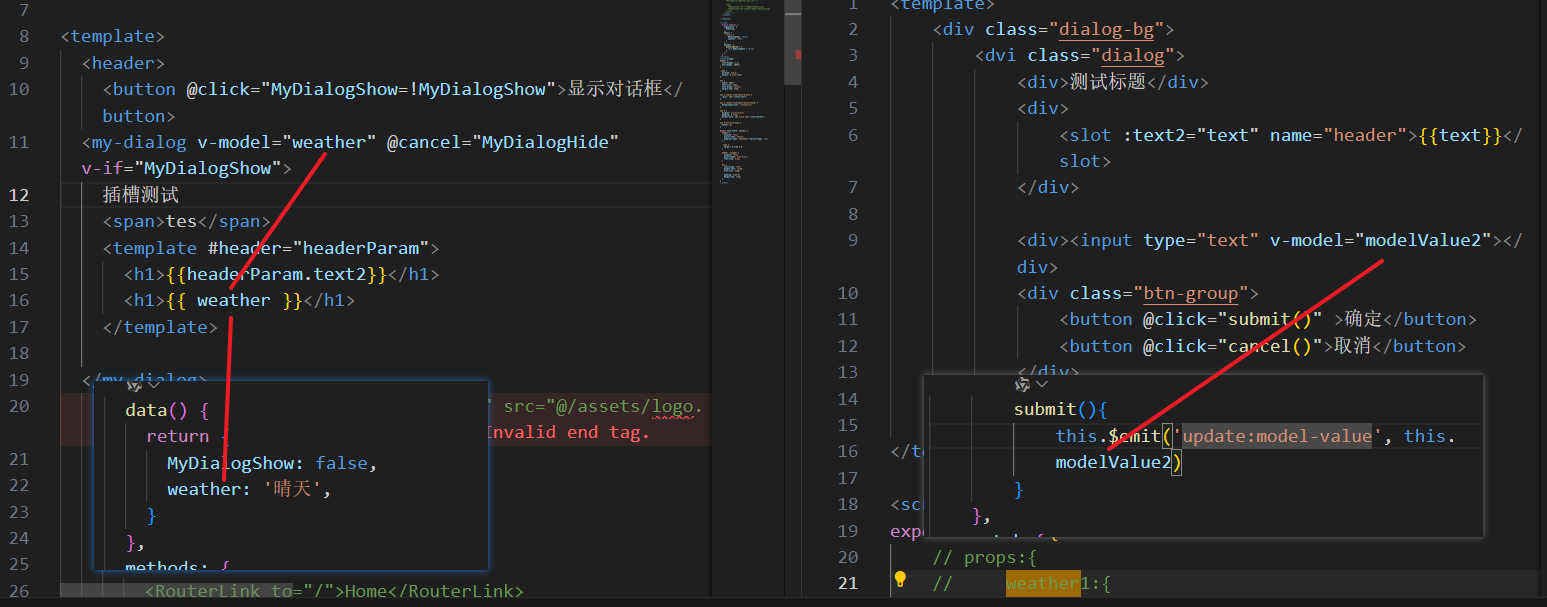The image size is (1547, 607).
Task: Click '显示对话框' button label text
Action: coord(615,89)
